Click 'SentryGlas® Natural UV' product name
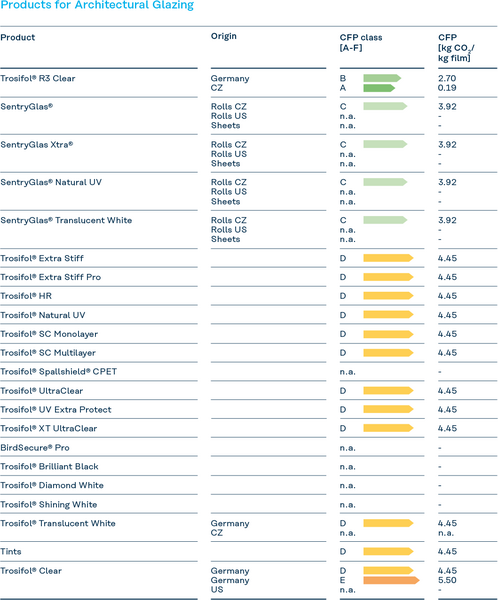Image resolution: width=498 pixels, height=600 pixels. (x=51, y=183)
